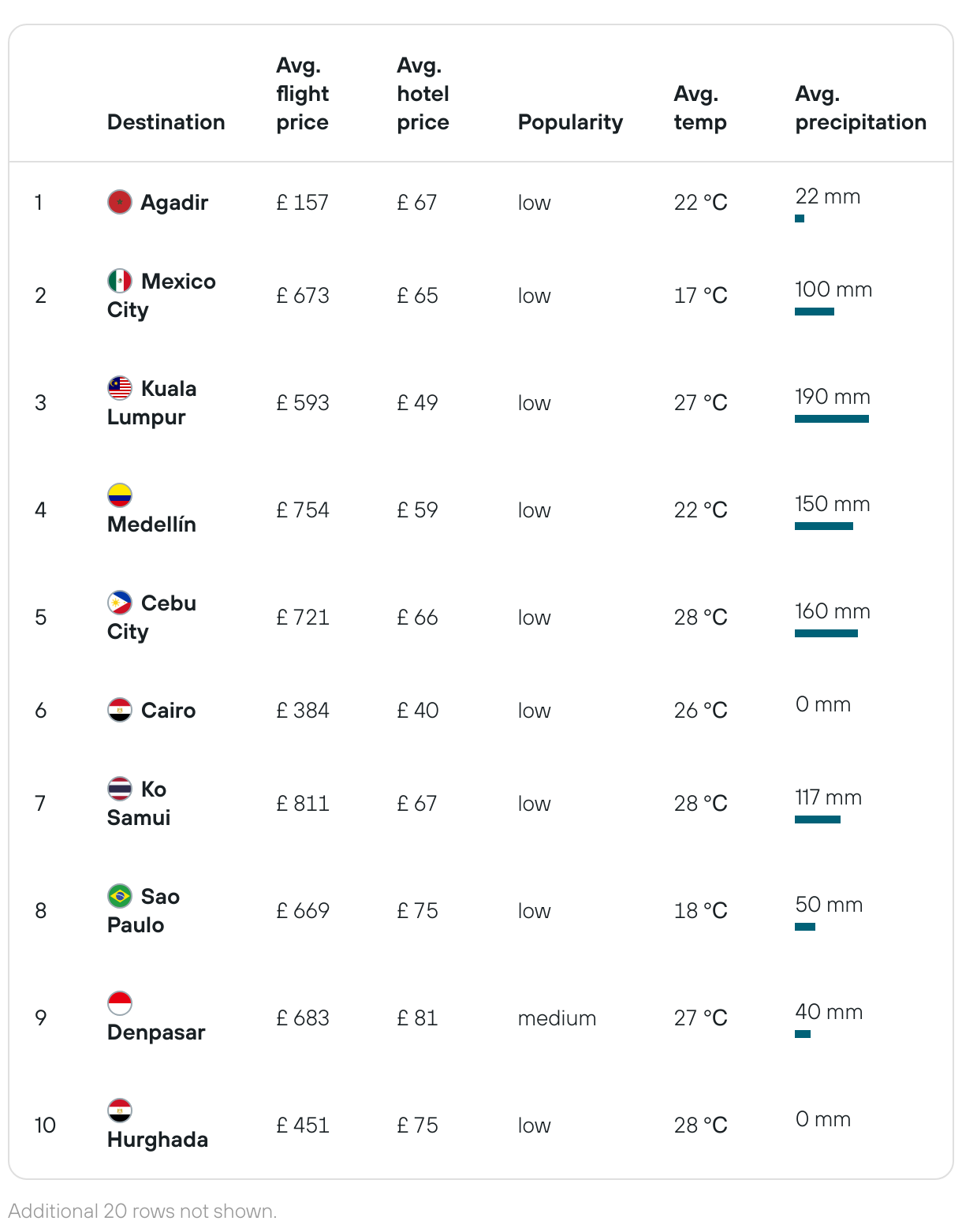962x1232 pixels.
Task: Sort by the Popularity column header
Action: point(570,122)
